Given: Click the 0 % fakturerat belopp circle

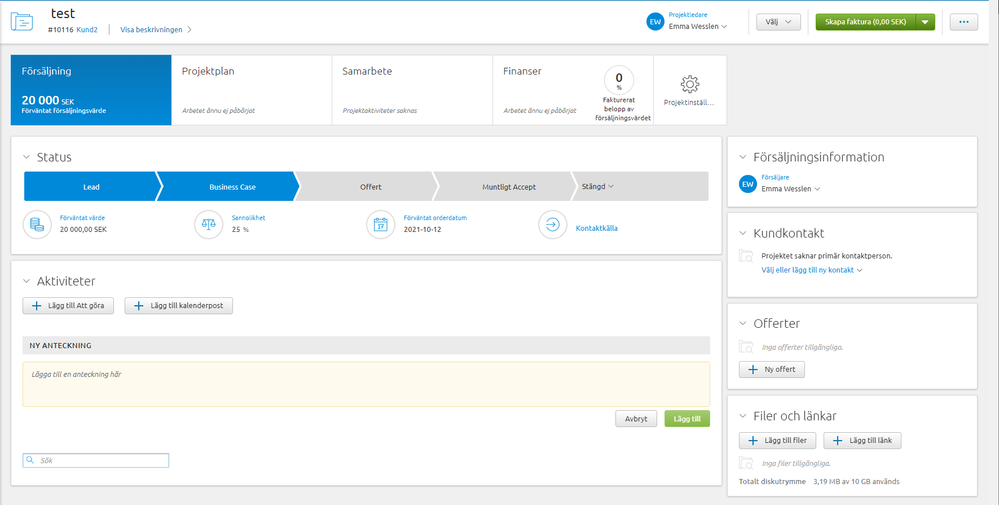Looking at the screenshot, I should coord(619,81).
